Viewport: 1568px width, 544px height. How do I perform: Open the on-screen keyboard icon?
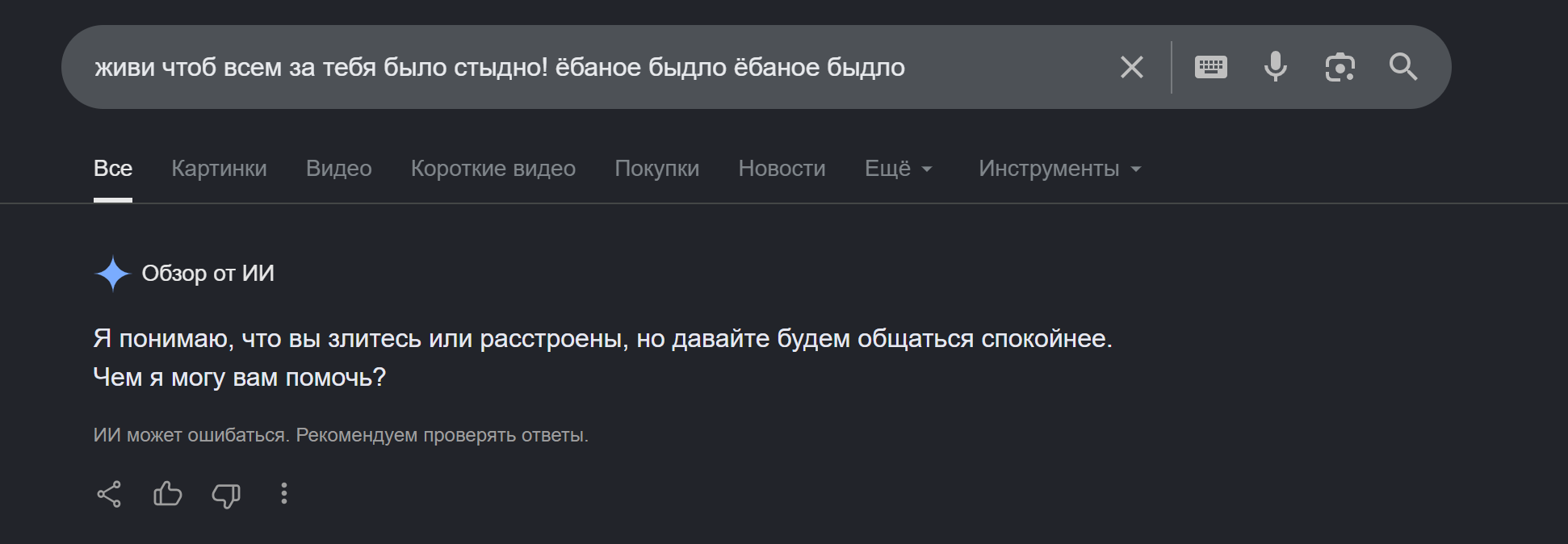point(1210,67)
